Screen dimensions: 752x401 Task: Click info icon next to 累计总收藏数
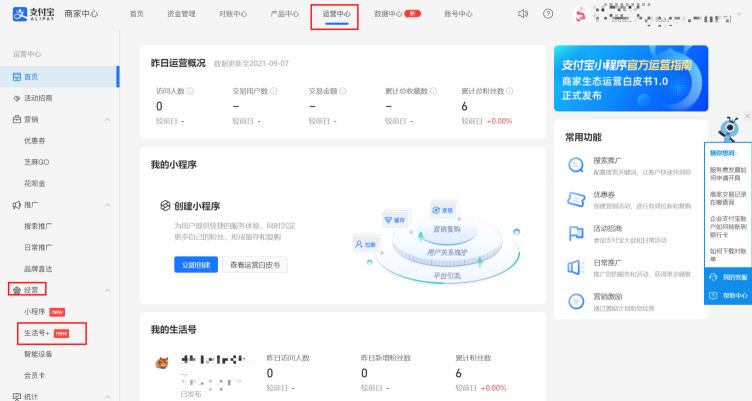433,91
